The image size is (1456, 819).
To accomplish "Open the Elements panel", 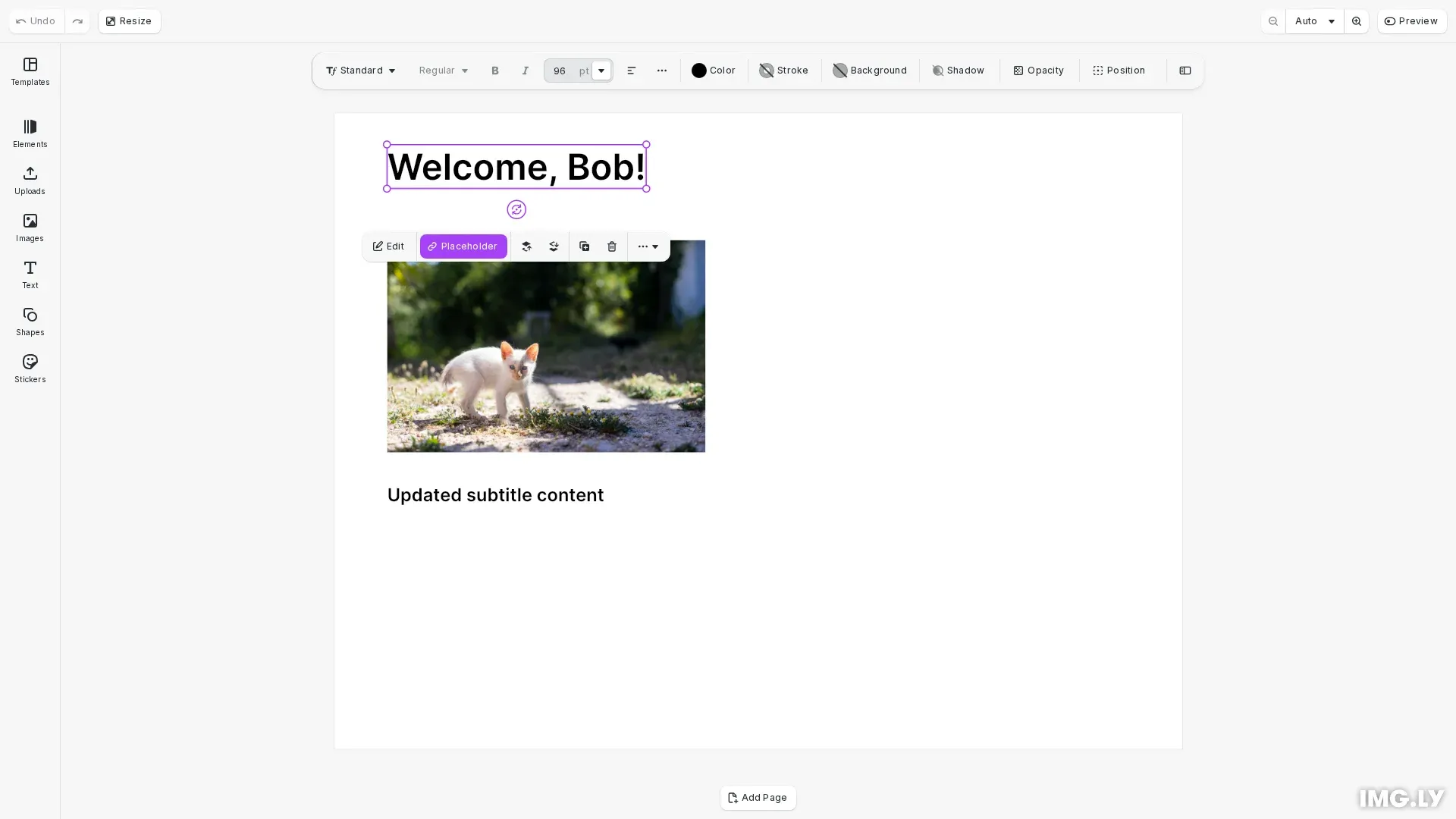I will point(30,133).
